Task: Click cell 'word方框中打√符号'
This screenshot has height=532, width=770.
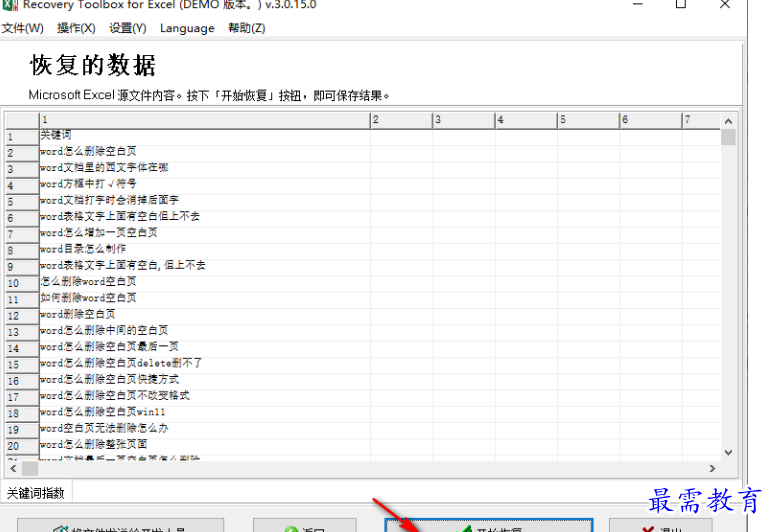Action: 204,184
